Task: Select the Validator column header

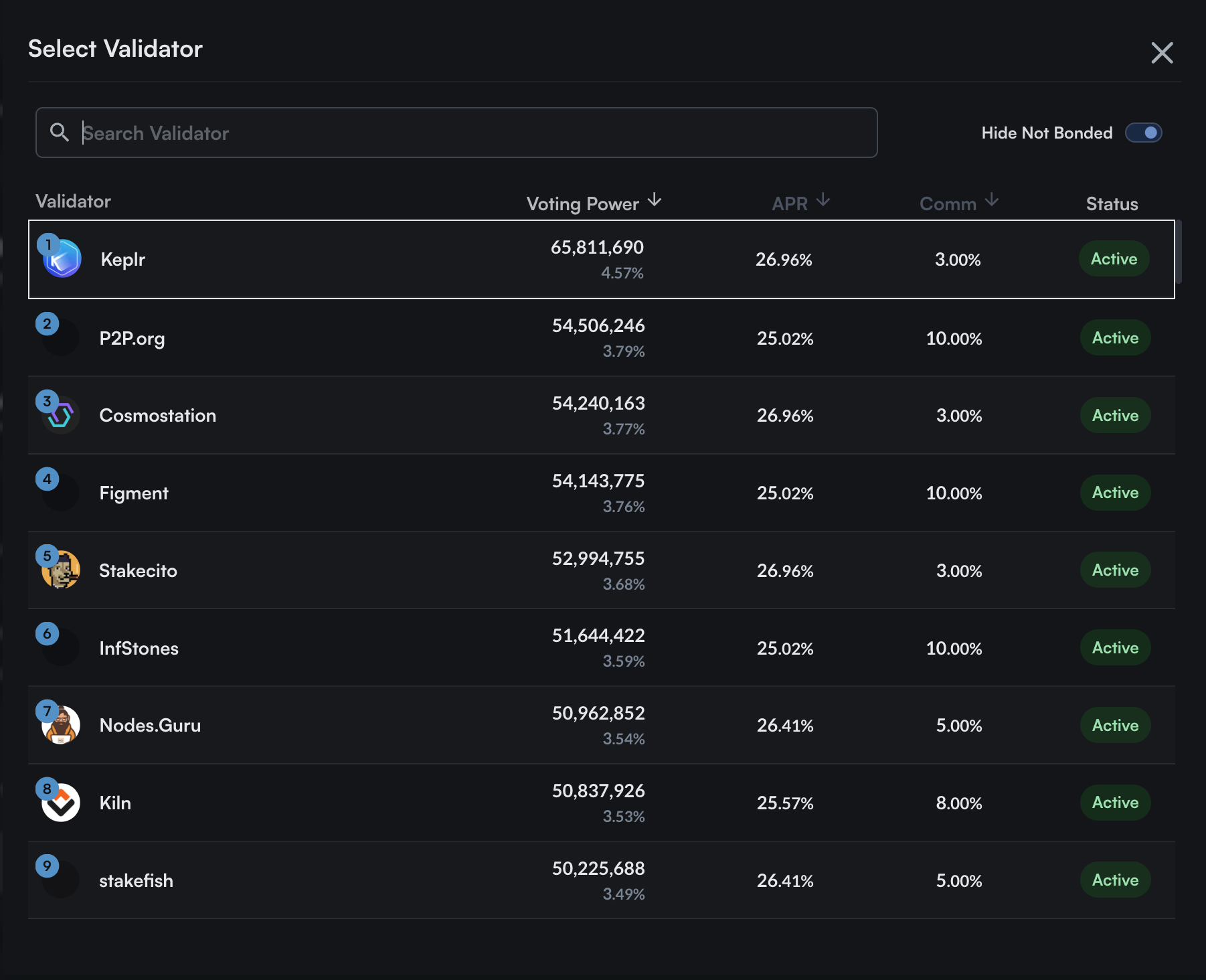Action: [73, 201]
